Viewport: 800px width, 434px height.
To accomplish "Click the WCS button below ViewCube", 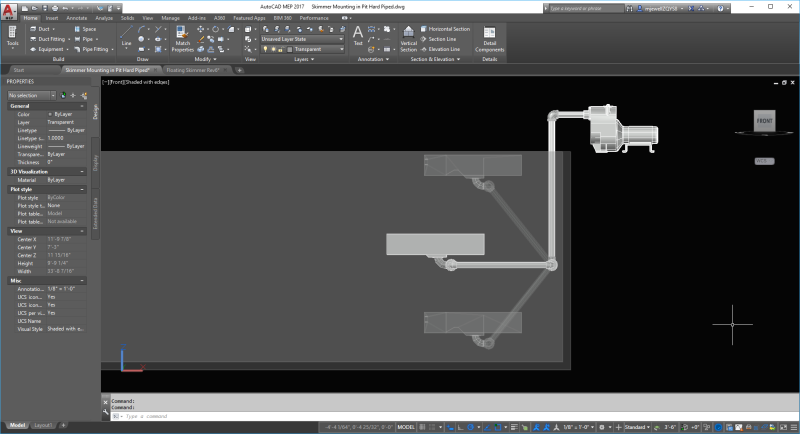I will point(764,161).
